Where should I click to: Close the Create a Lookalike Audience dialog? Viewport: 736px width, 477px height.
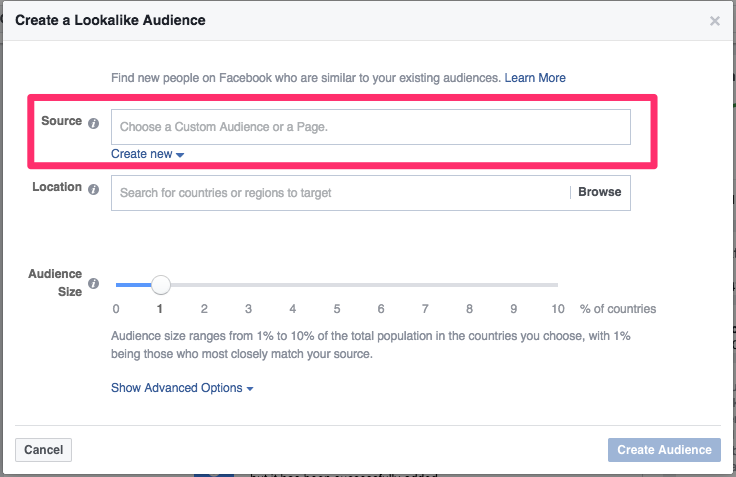click(x=714, y=21)
